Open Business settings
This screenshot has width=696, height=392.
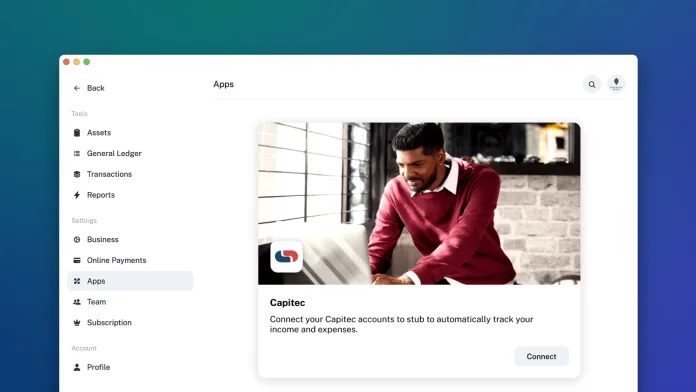click(x=130, y=240)
